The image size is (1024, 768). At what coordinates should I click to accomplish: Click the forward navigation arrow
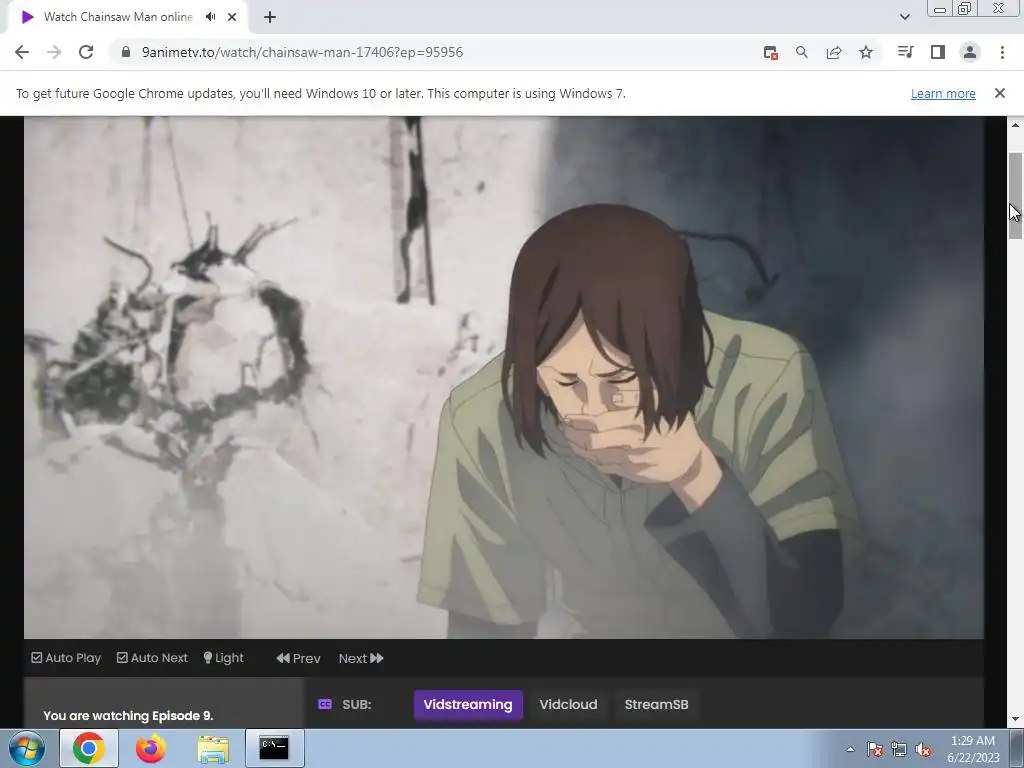click(54, 52)
